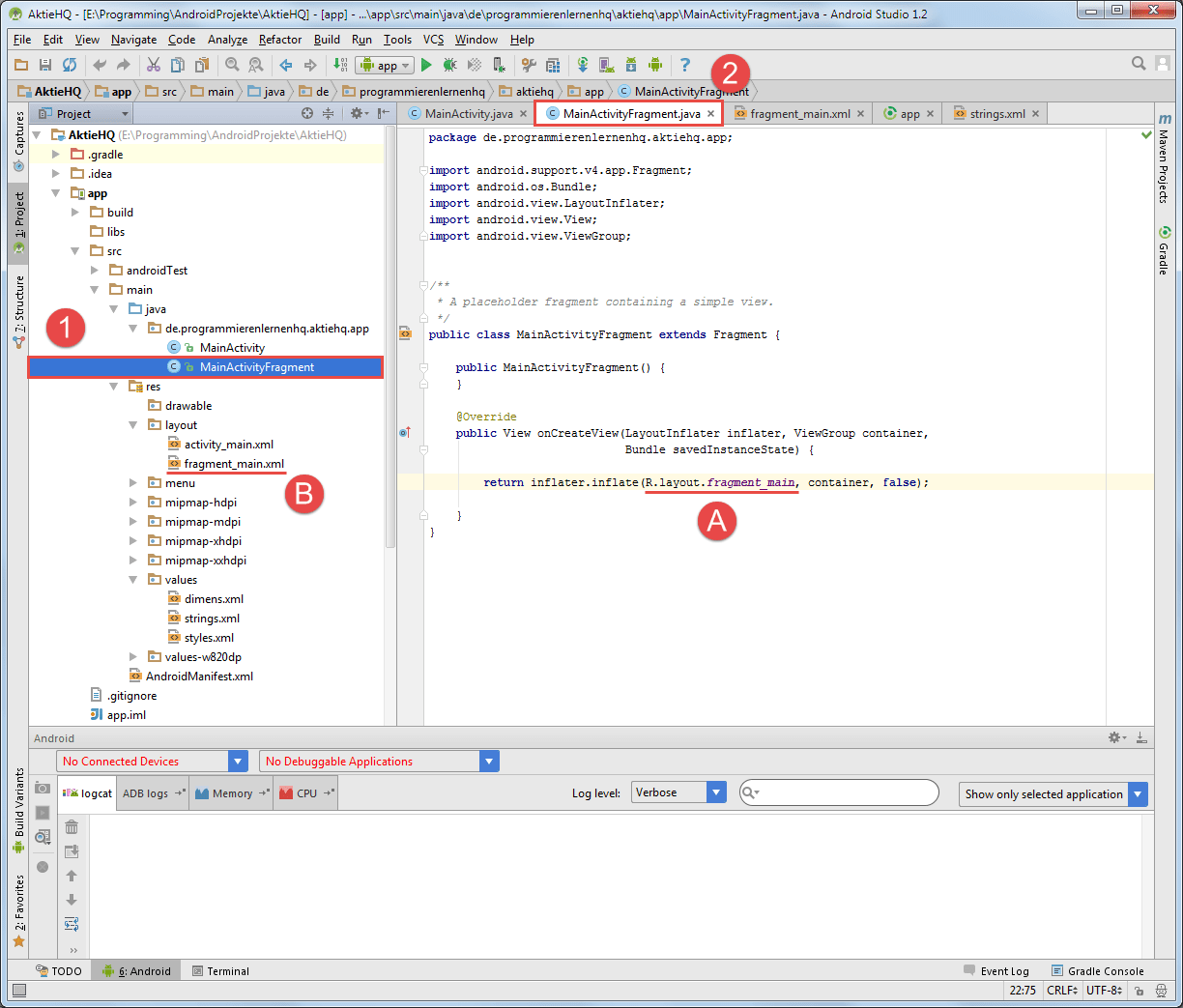Screen dimensions: 1183x1008
Task: Clear the logcat with the trash icon
Action: 72,827
